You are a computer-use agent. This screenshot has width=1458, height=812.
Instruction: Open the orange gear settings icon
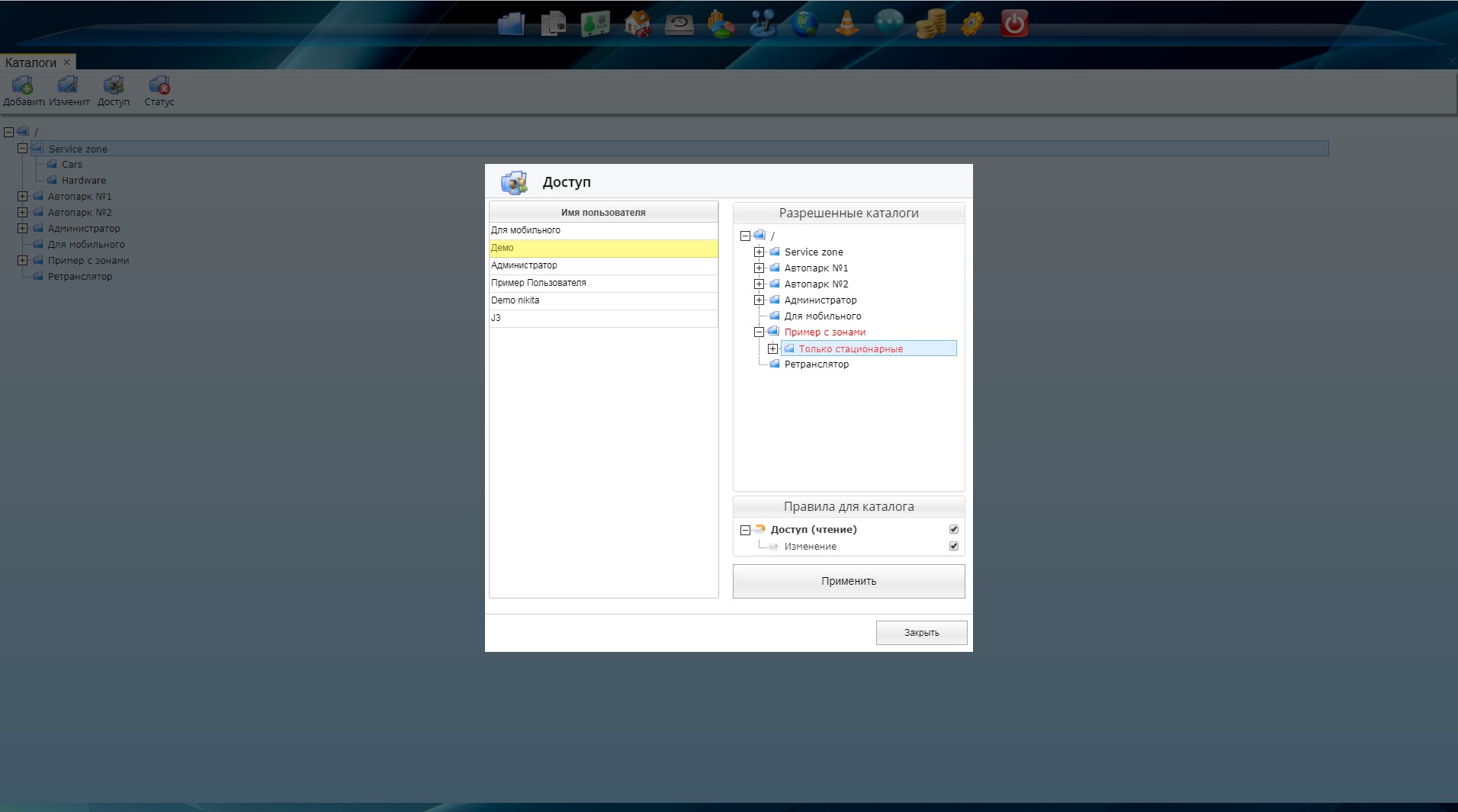[971, 24]
